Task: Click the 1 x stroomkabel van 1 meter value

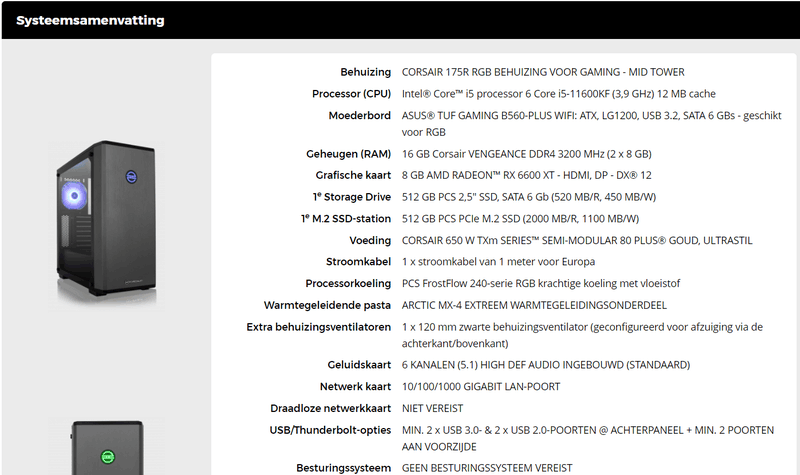Action: [498, 262]
